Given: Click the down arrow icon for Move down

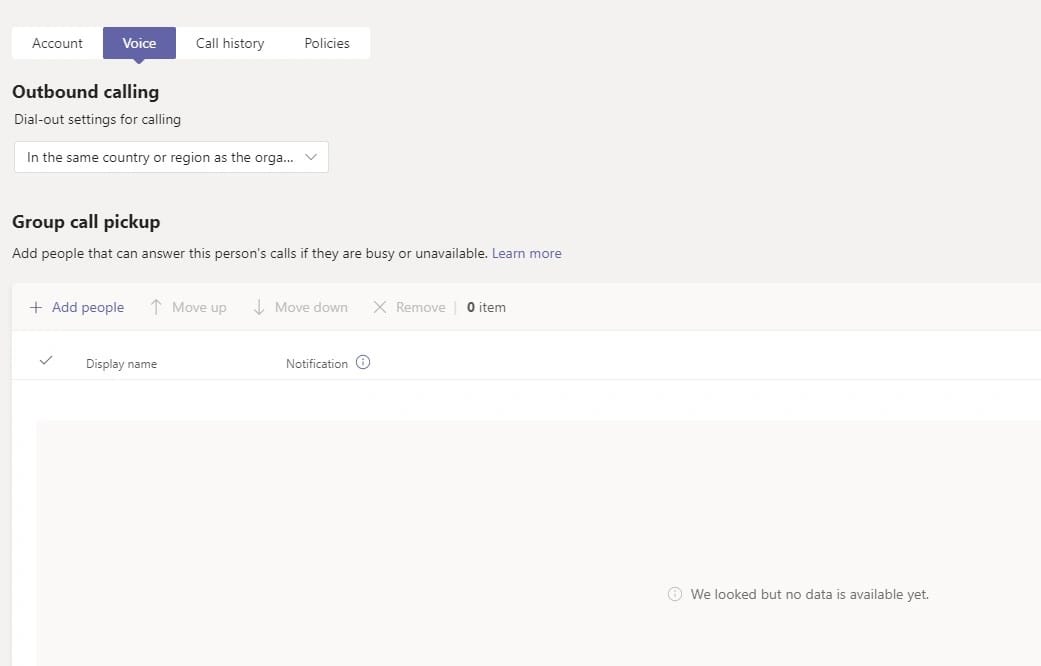Looking at the screenshot, I should 259,307.
